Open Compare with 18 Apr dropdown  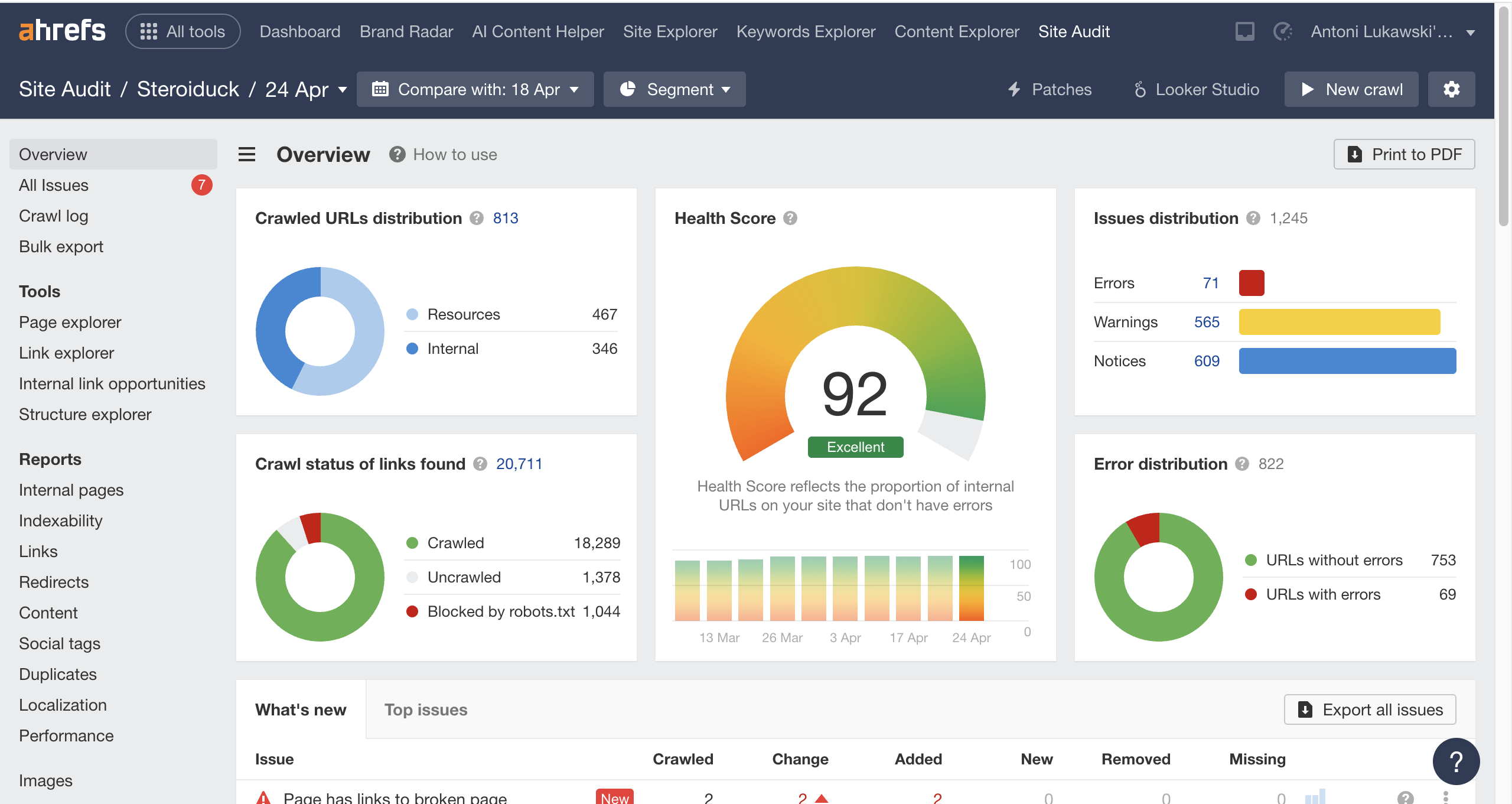coord(475,89)
